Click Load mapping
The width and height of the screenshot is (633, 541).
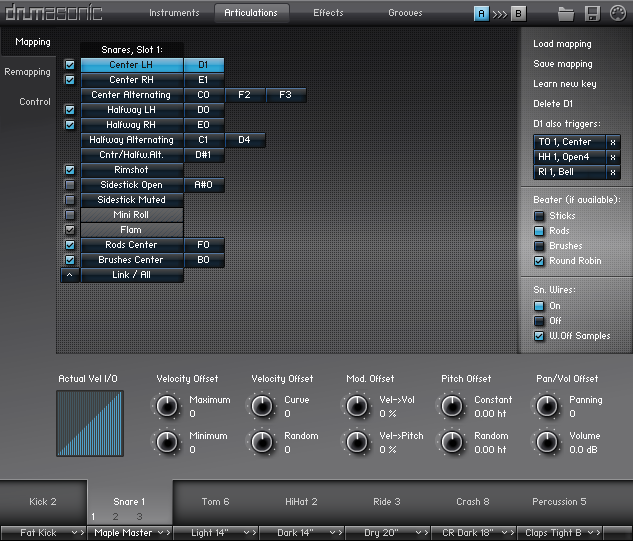pyautogui.click(x=562, y=44)
